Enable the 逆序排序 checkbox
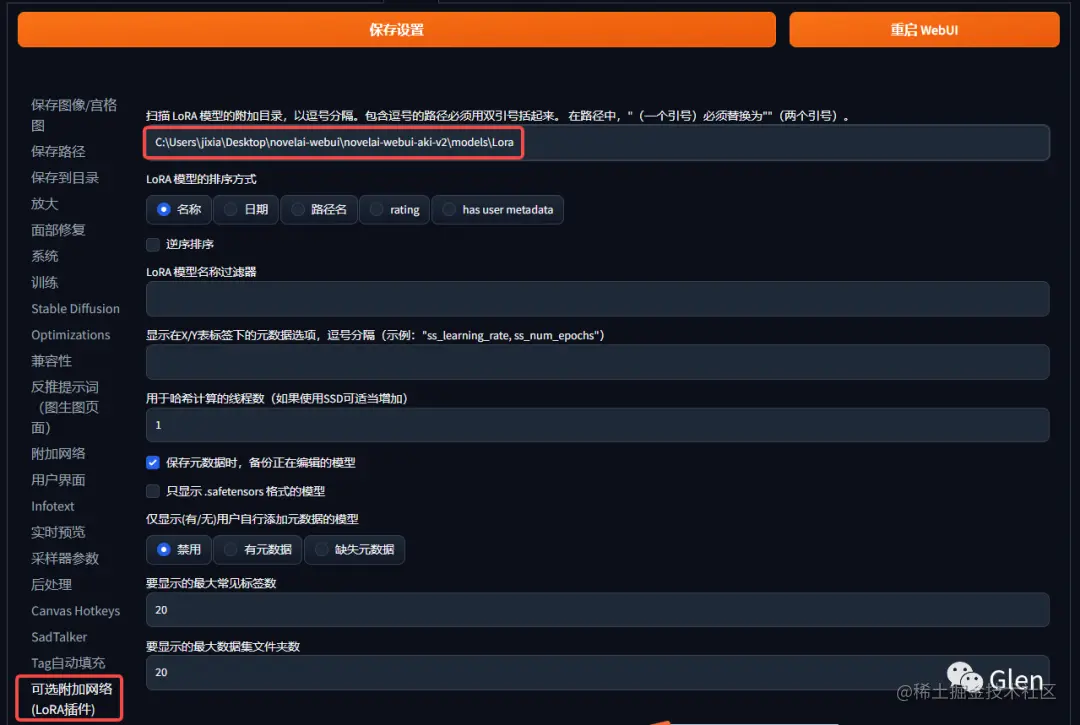 [x=153, y=244]
